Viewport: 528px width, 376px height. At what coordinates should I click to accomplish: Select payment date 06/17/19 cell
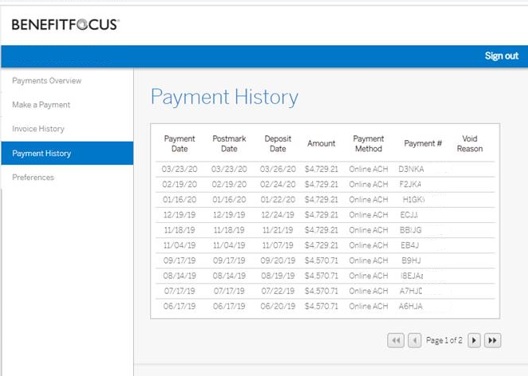(179, 306)
